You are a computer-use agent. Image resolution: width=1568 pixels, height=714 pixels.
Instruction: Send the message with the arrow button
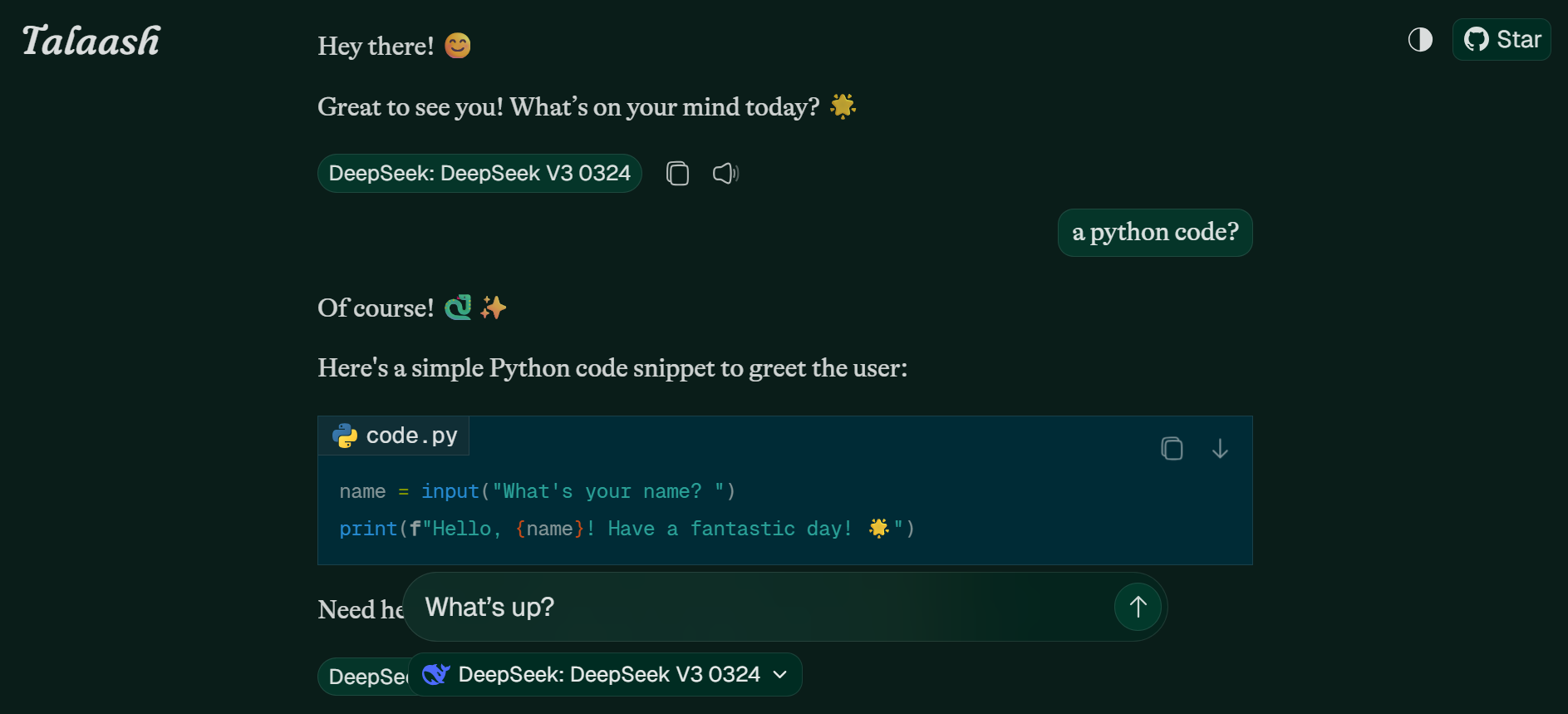[1138, 607]
